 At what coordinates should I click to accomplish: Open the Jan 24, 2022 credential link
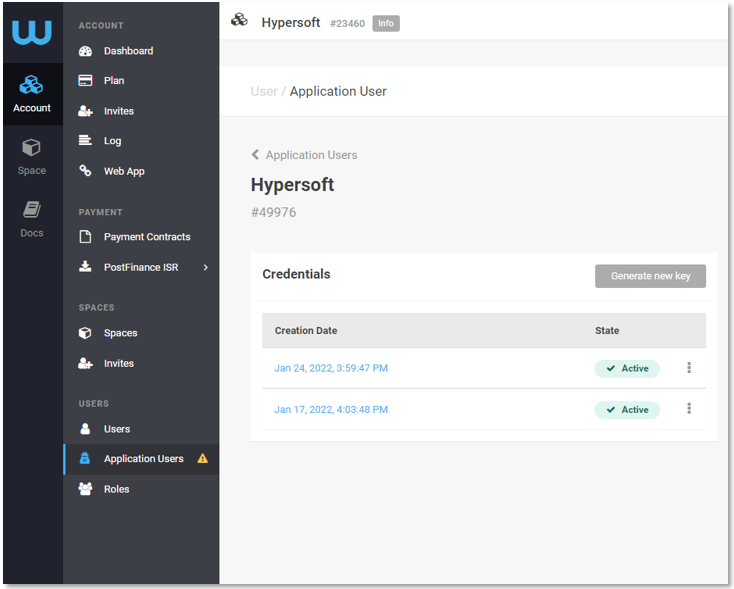click(331, 368)
